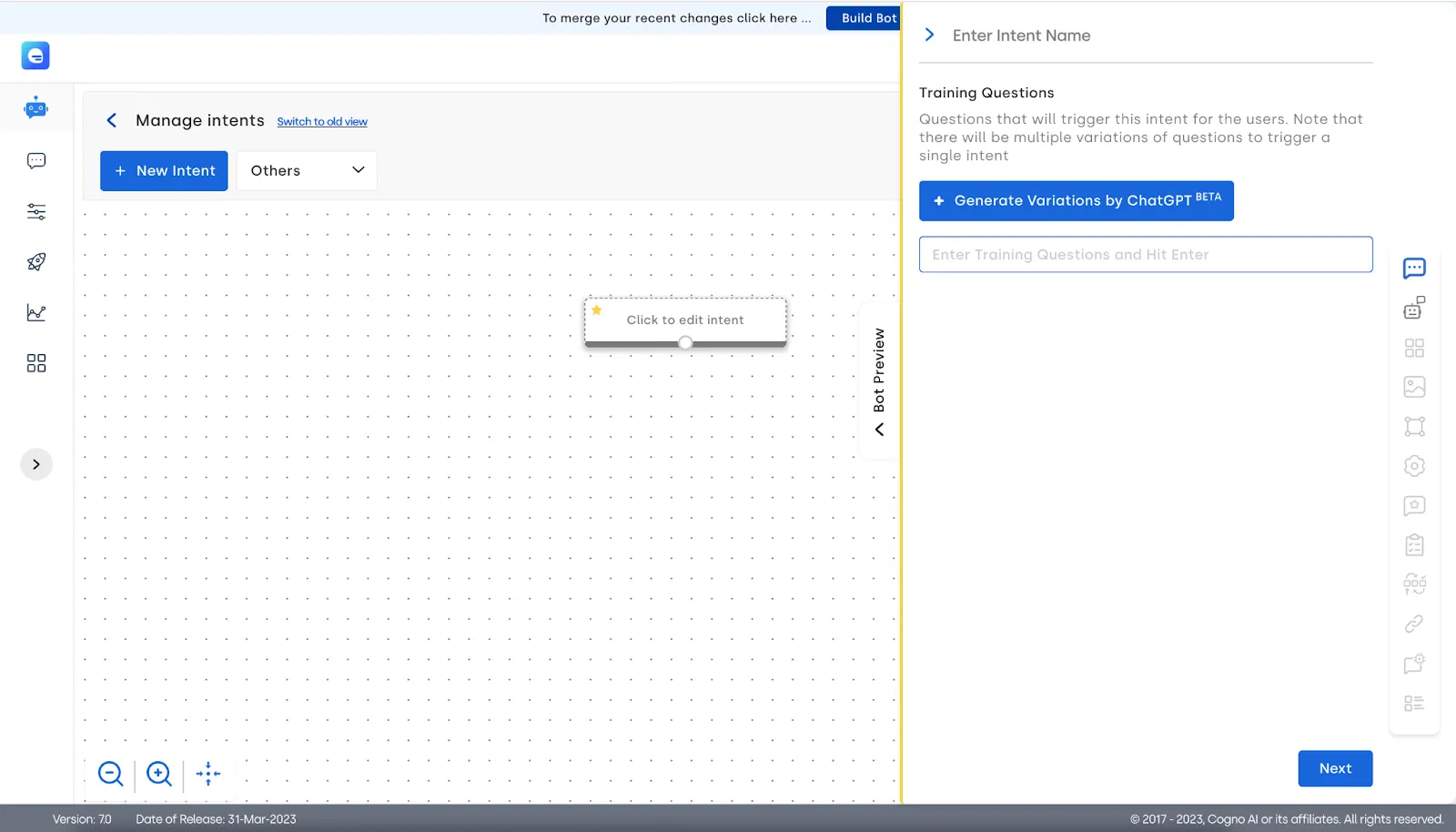
Task: Open the four-squares grid icon in left sidebar
Action: coord(36,363)
